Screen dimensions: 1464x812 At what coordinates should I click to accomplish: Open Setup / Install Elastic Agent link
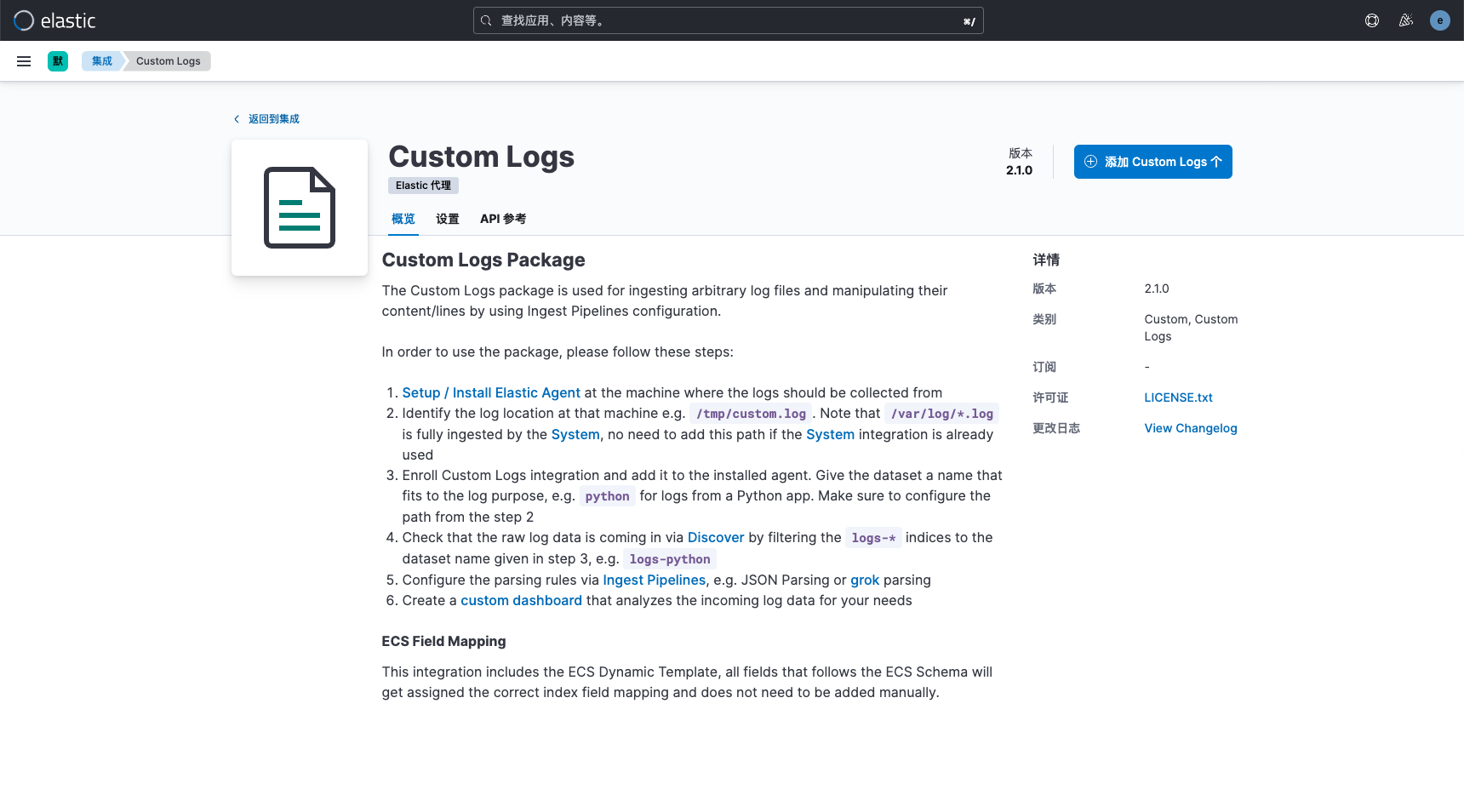[x=491, y=392]
